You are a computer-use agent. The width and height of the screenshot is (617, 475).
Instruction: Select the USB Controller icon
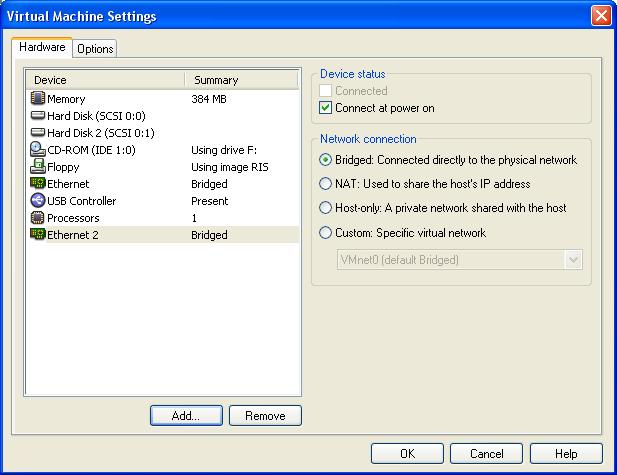click(x=38, y=201)
